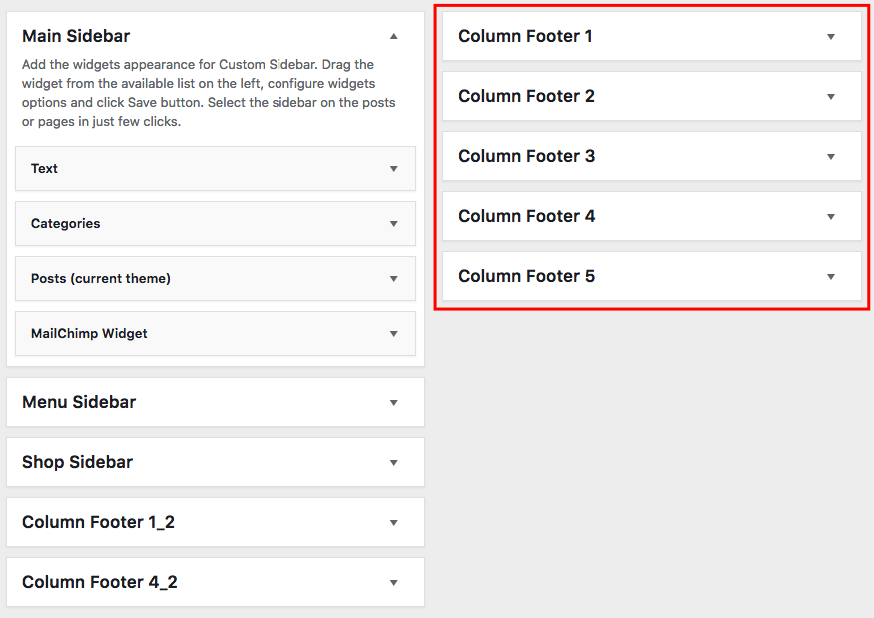Expand Column Footer 2 arrow
The height and width of the screenshot is (618, 874).
coord(831,97)
